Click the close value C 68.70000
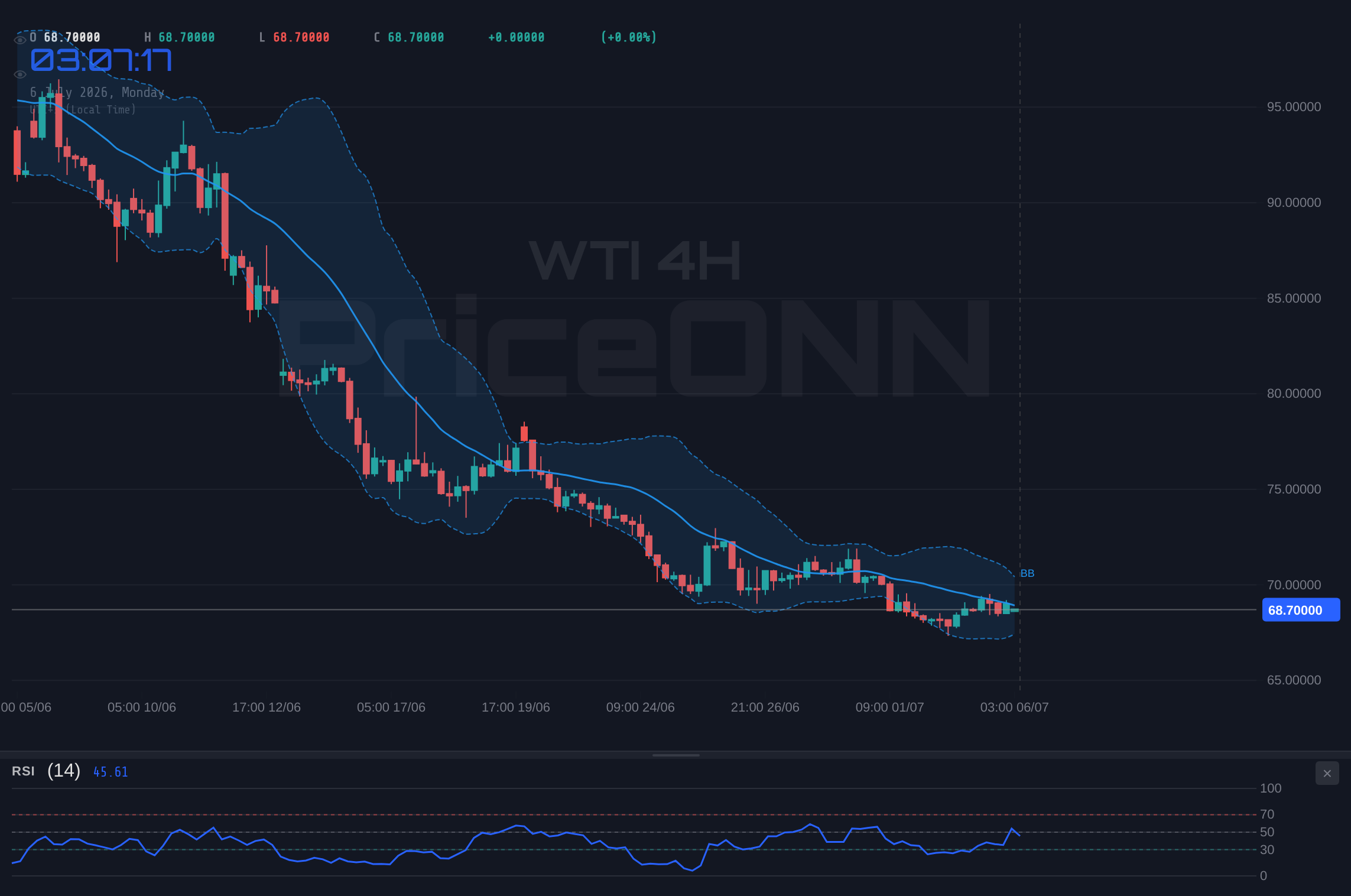 click(x=409, y=37)
